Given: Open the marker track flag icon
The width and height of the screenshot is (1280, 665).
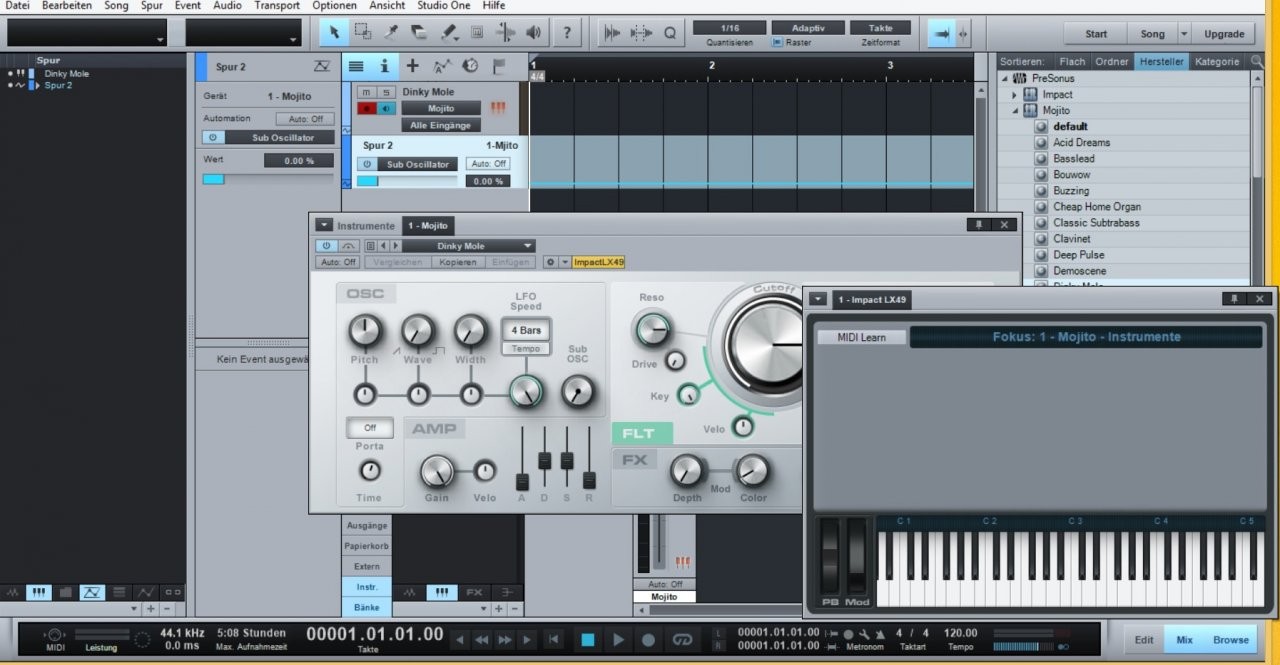Looking at the screenshot, I should point(498,67).
